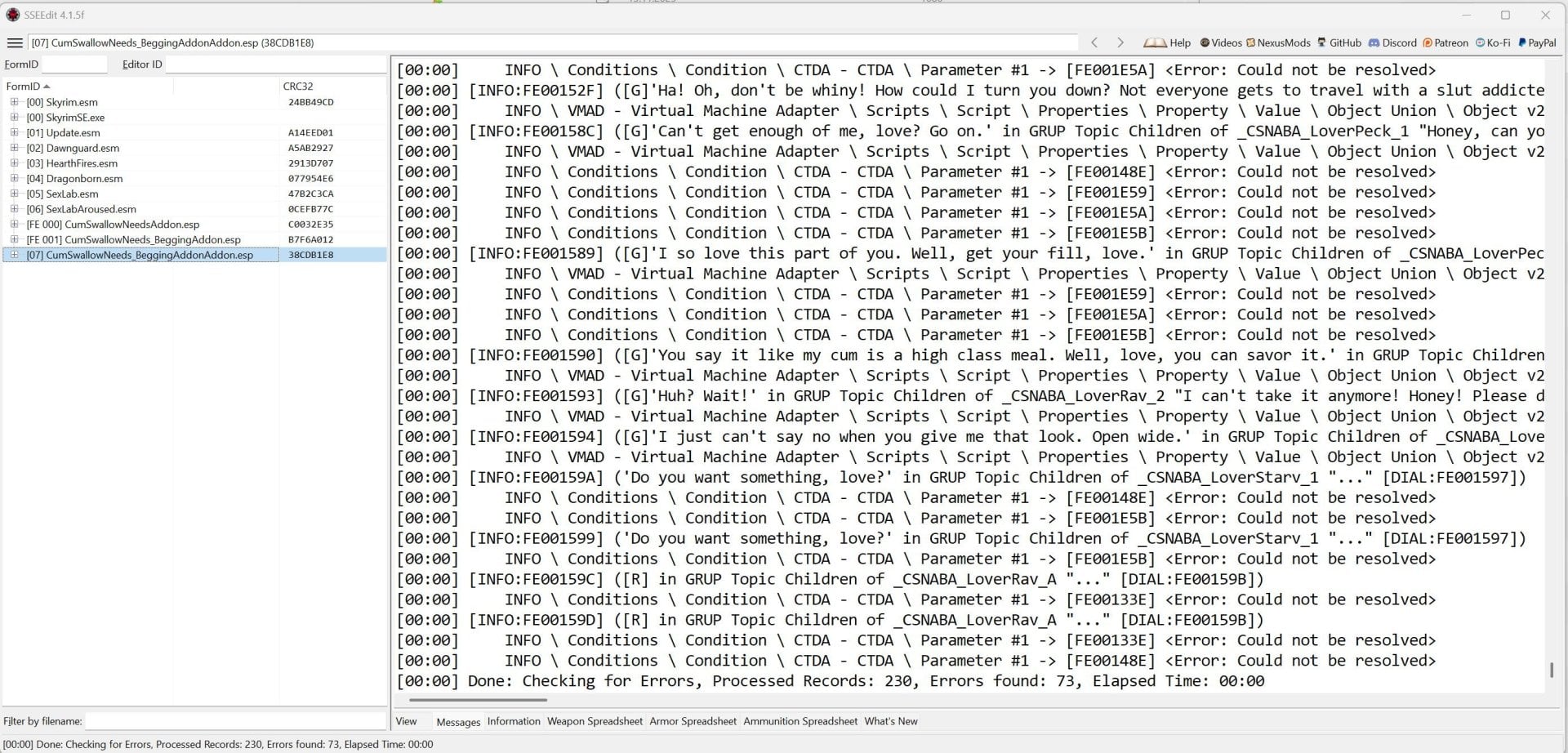Select the [FE 000] CumSwallowNeedsAddon.esp row

click(194, 225)
